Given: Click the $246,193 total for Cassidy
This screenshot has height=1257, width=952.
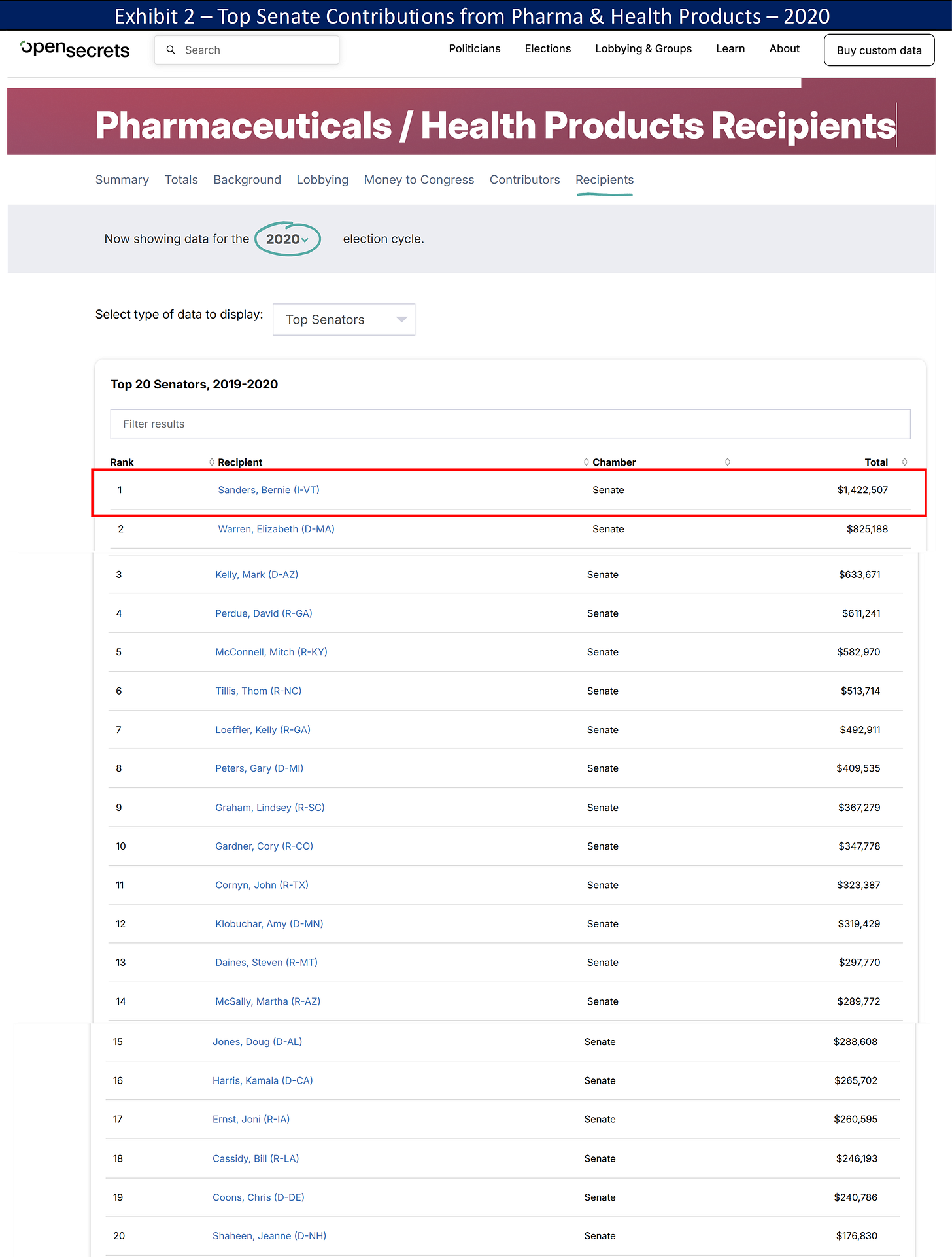Looking at the screenshot, I should (857, 1159).
